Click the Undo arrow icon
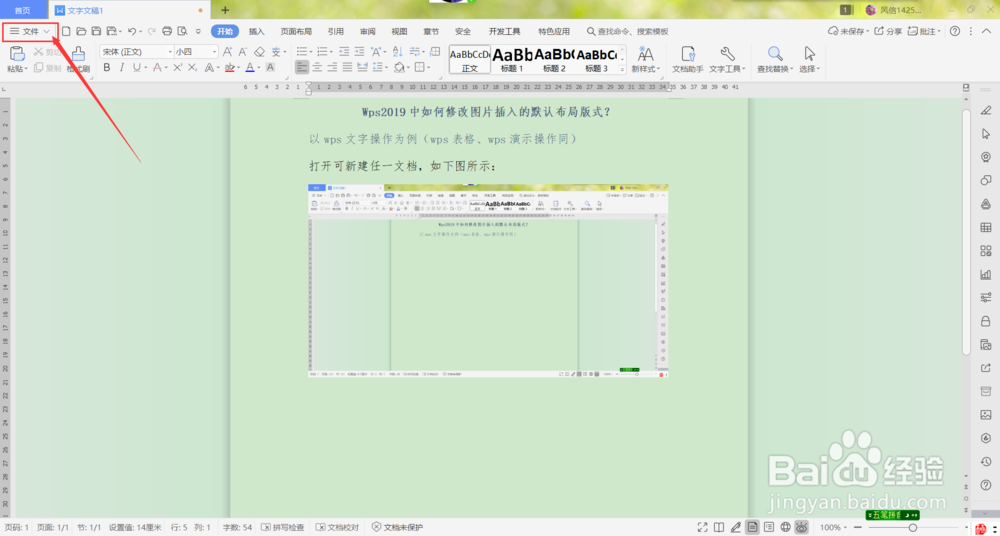Viewport: 1000px width, 536px height. point(131,31)
